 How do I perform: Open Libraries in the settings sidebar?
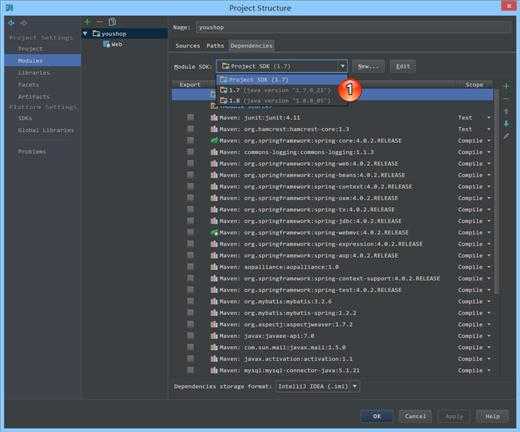coord(34,73)
